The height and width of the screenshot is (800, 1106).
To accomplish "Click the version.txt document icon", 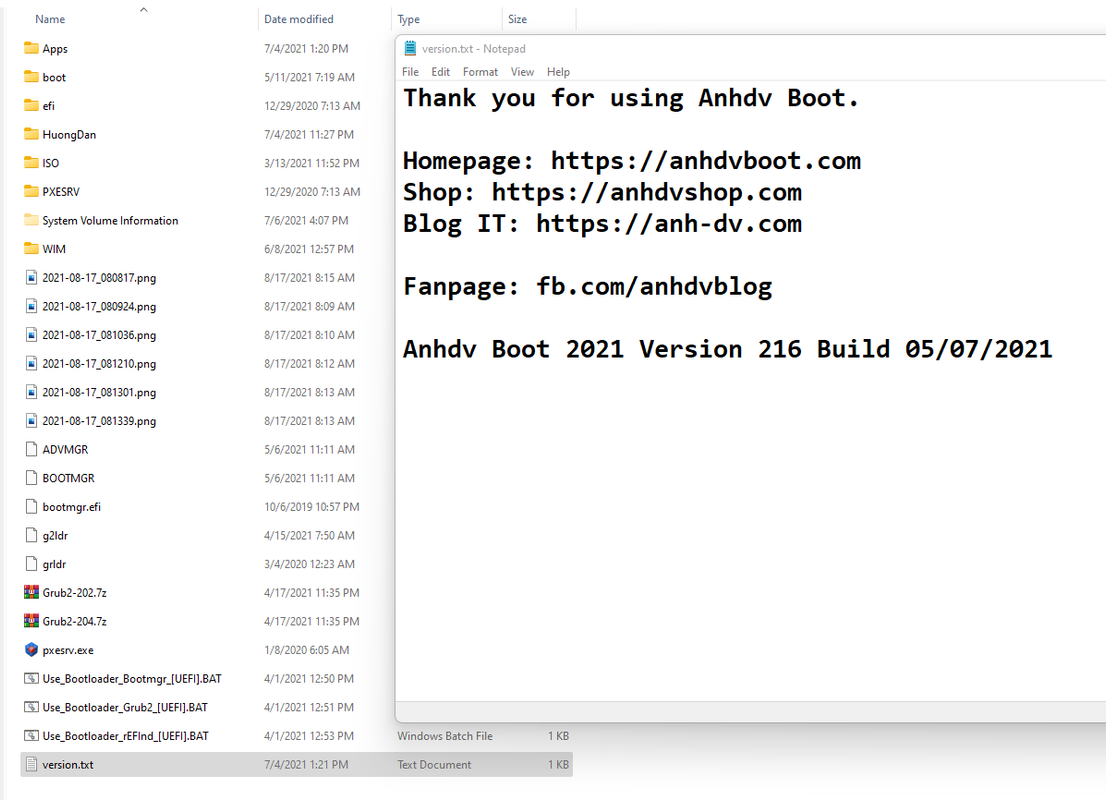I will 31,764.
